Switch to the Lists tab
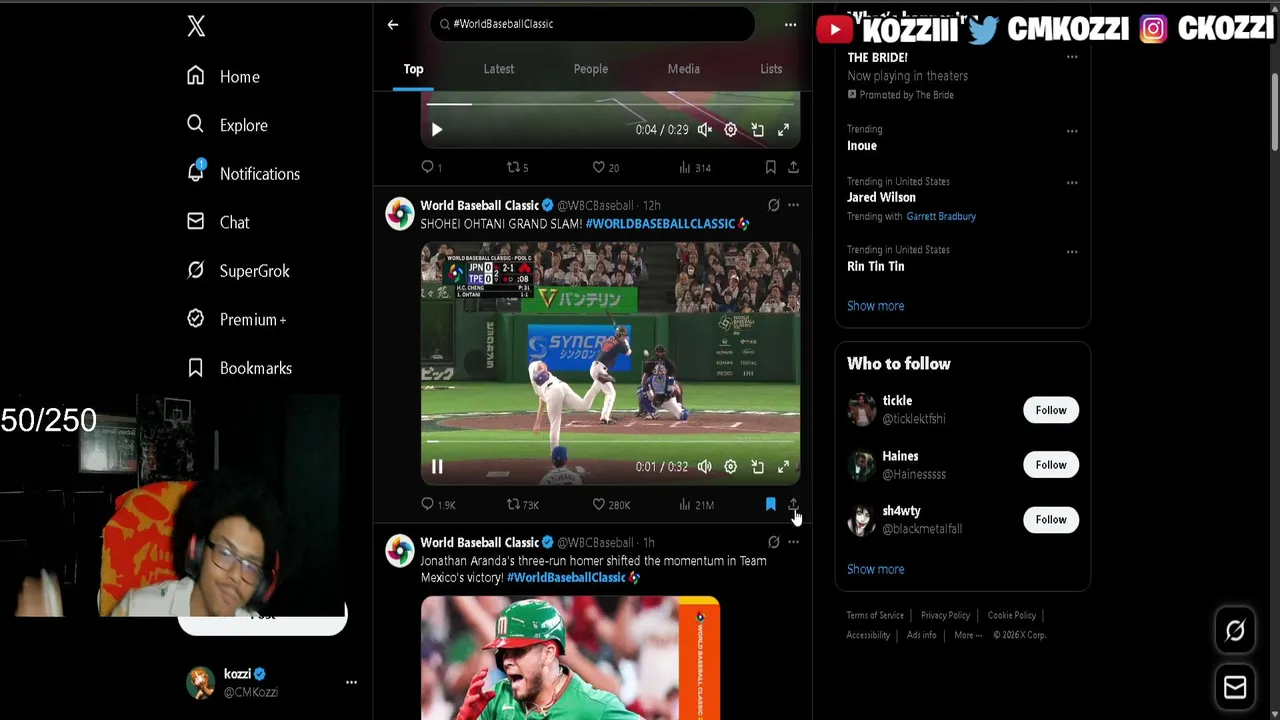The width and height of the screenshot is (1280, 720). pos(771,69)
